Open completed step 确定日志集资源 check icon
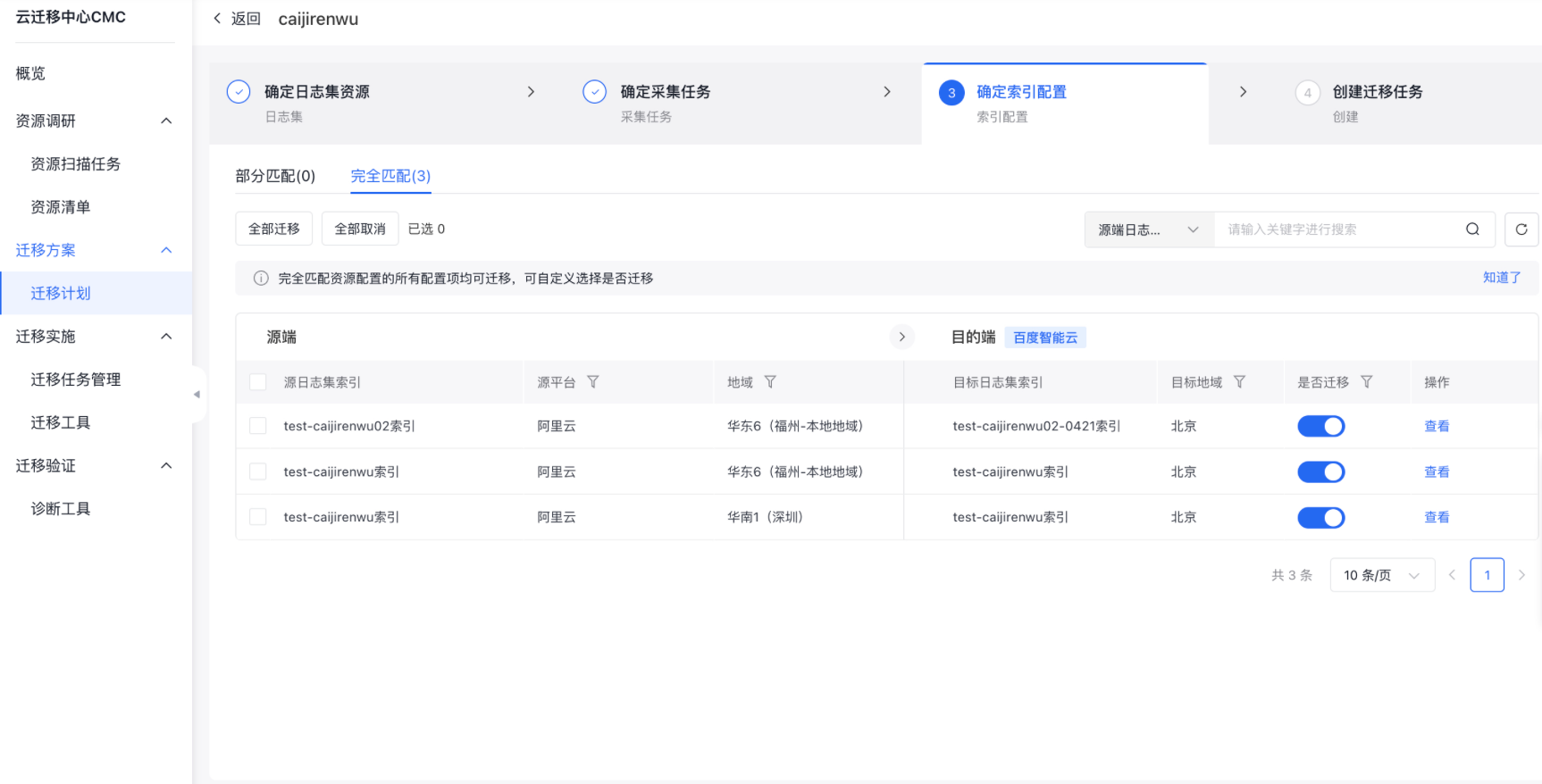Image resolution: width=1542 pixels, height=784 pixels. click(x=239, y=92)
